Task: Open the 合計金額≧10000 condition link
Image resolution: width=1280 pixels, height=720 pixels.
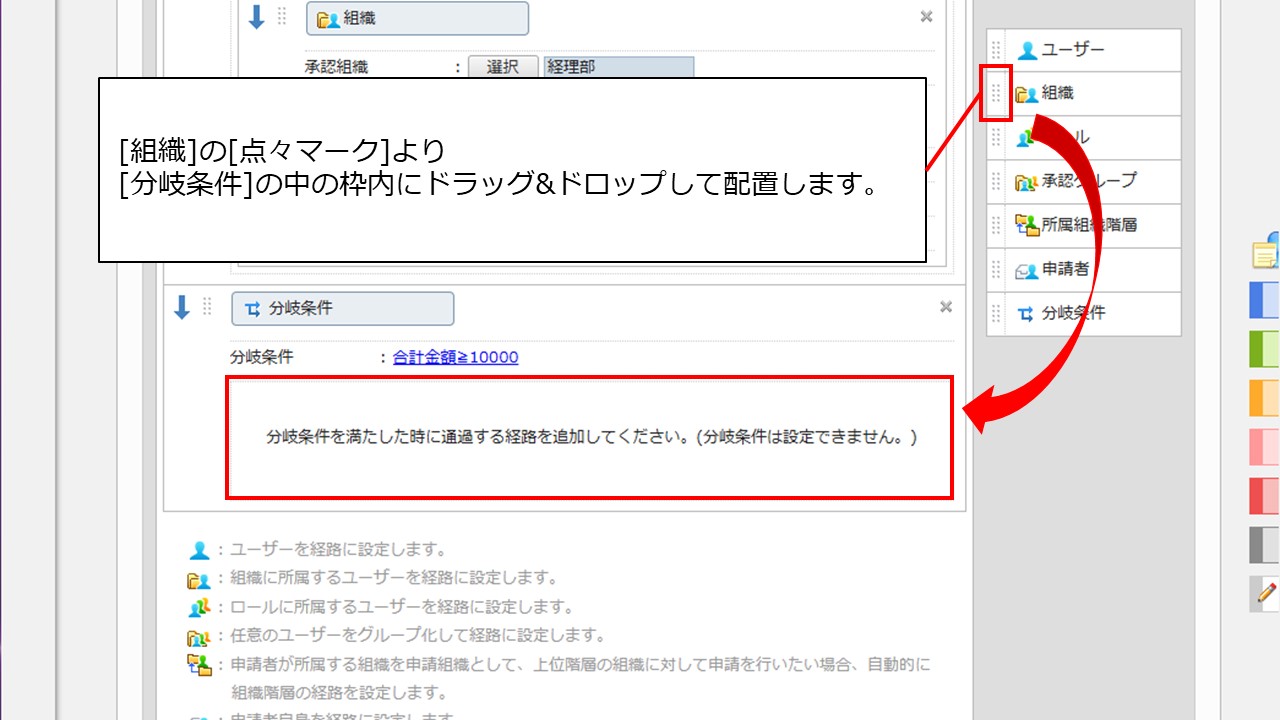Action: click(x=456, y=357)
